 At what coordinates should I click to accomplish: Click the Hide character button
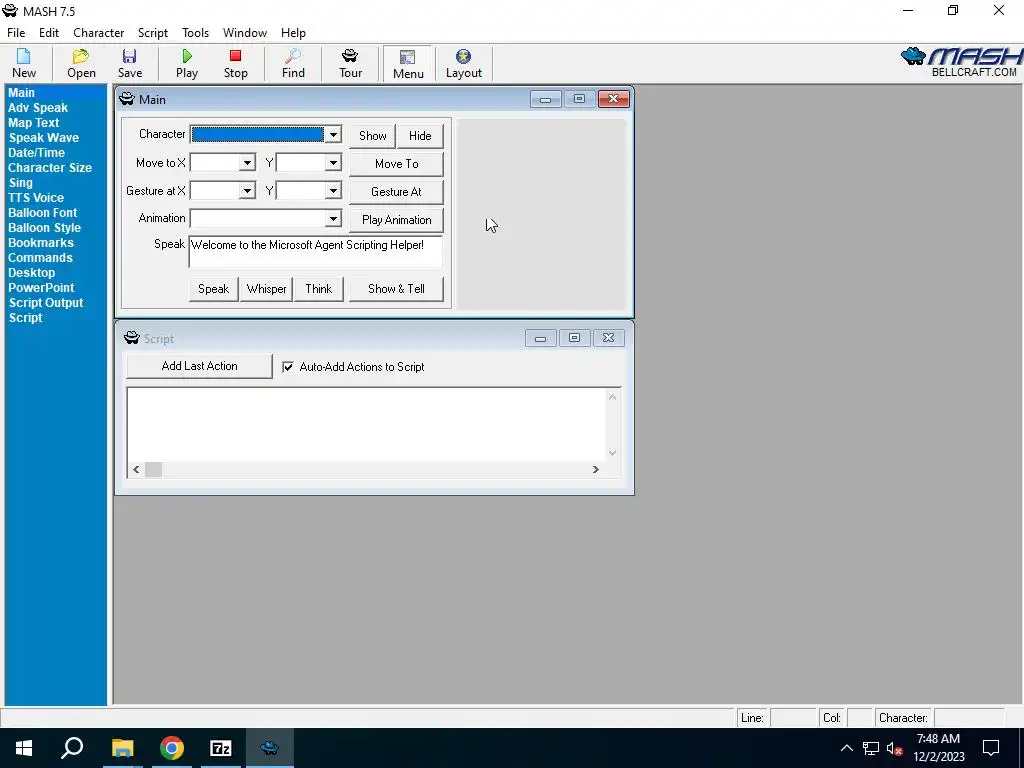420,136
